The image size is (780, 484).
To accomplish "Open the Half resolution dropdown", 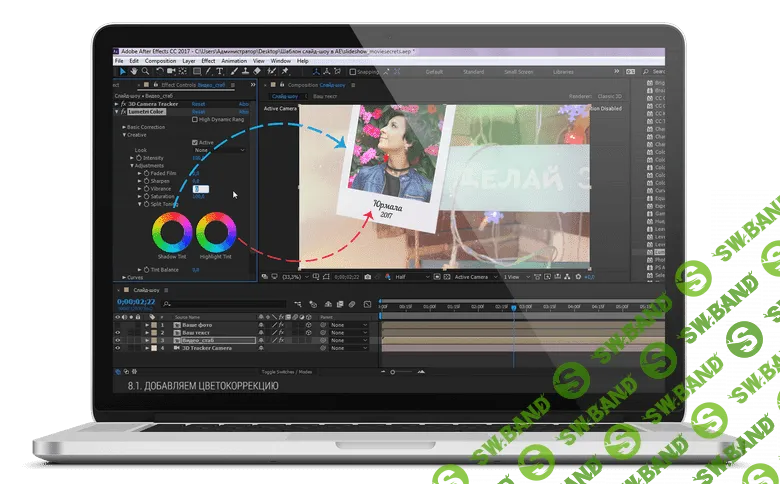I will [412, 277].
